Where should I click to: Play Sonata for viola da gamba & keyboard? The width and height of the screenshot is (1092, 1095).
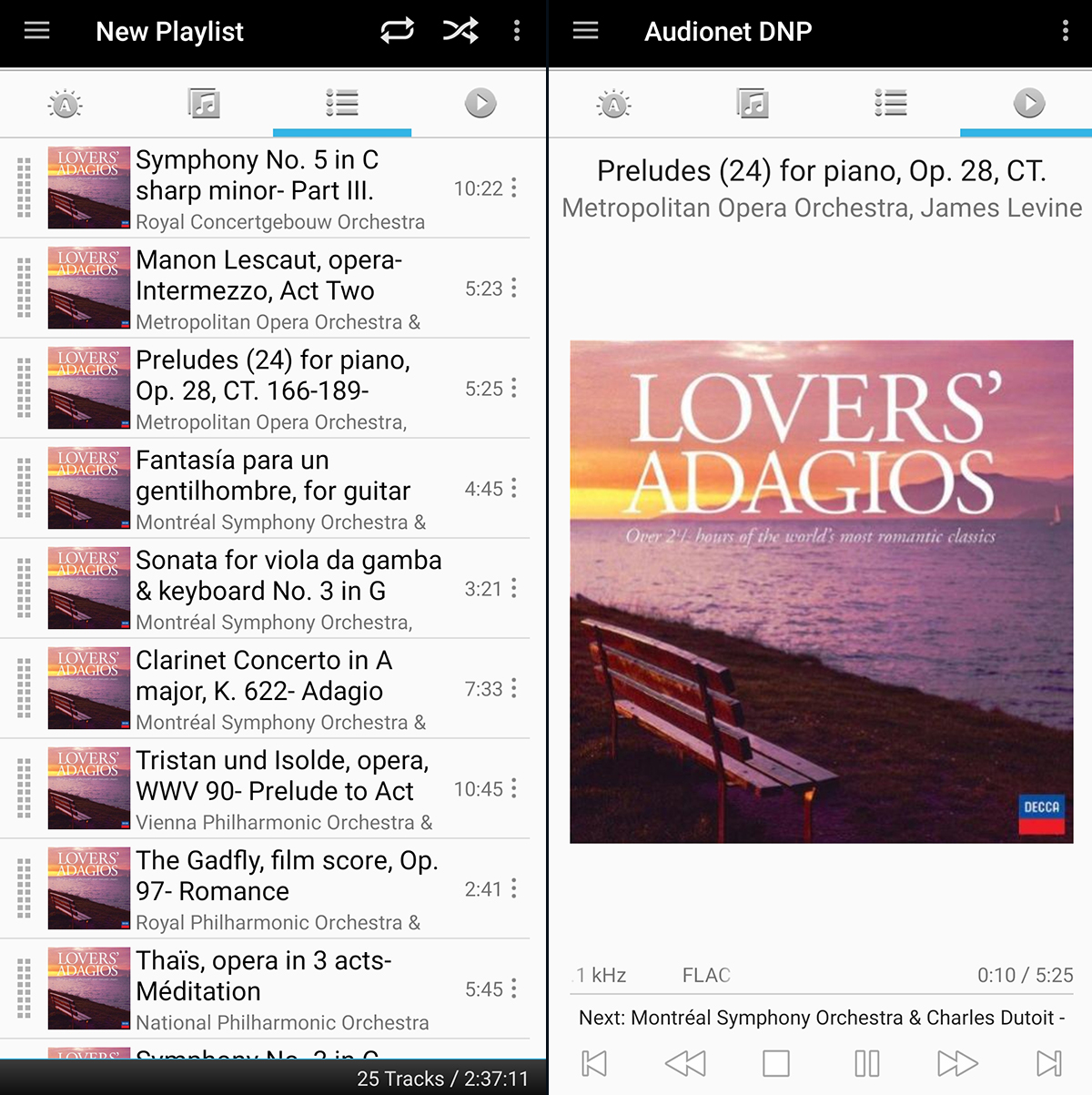tap(265, 589)
